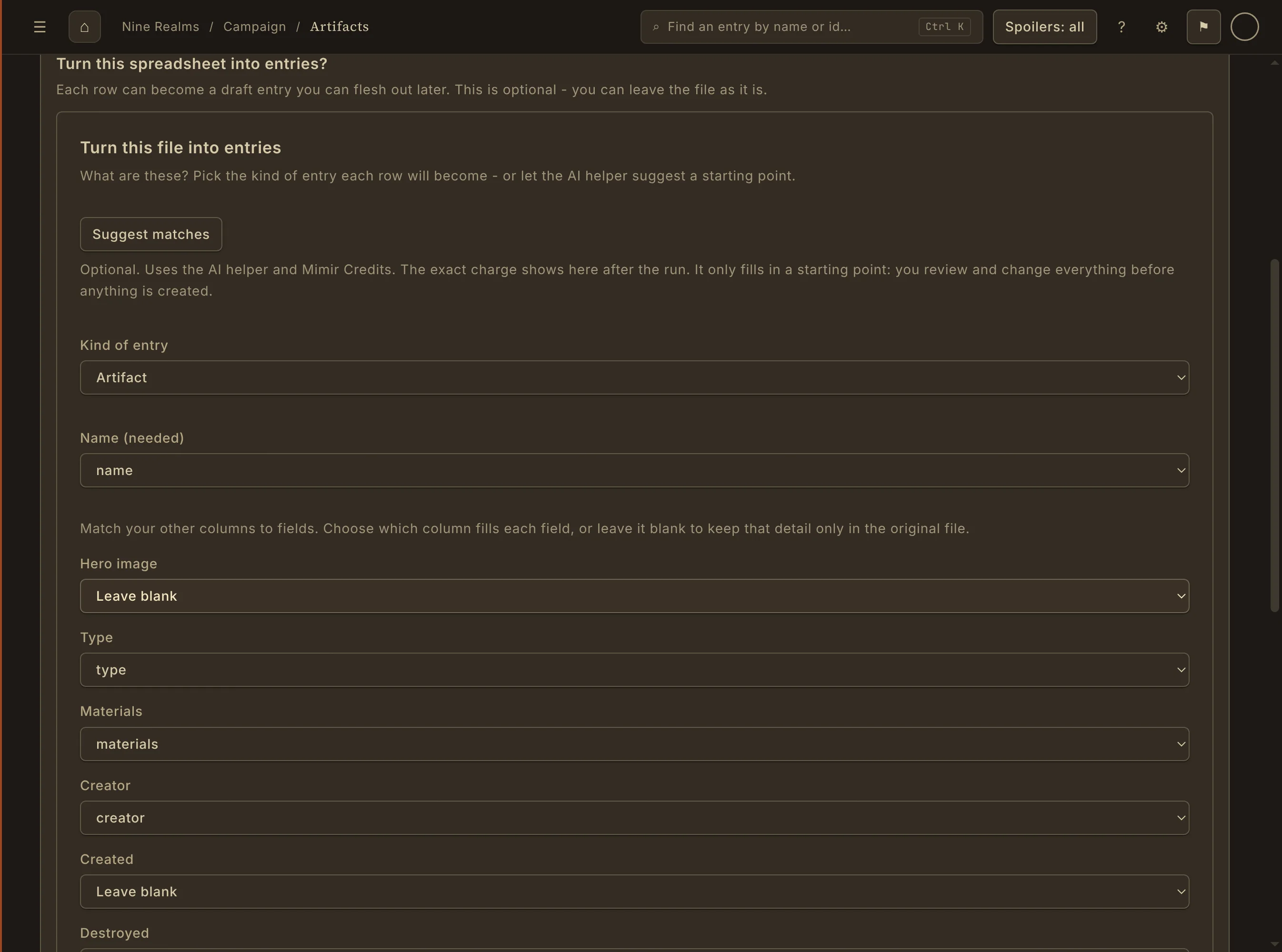Open help question mark icon

1121,27
